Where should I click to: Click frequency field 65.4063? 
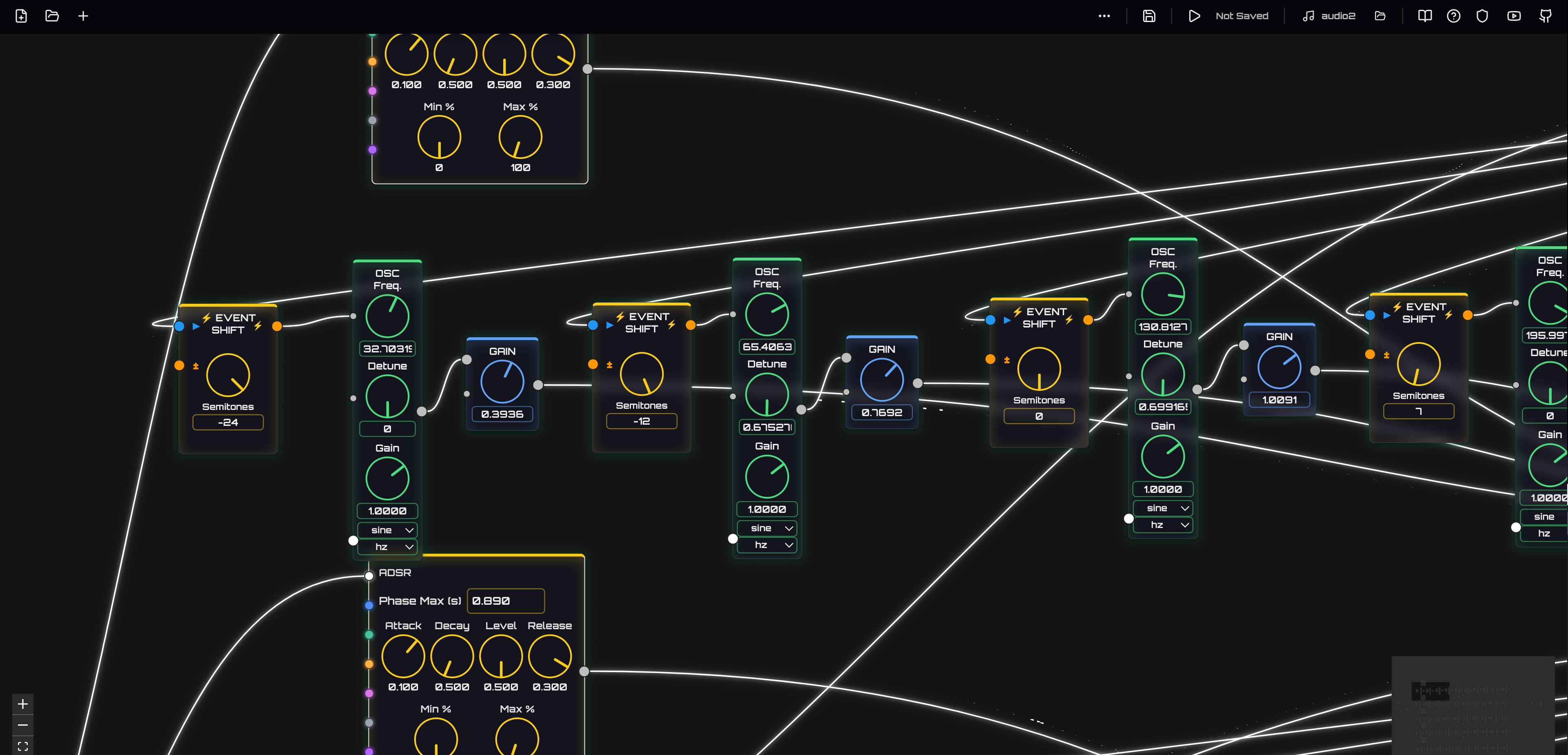coord(767,347)
